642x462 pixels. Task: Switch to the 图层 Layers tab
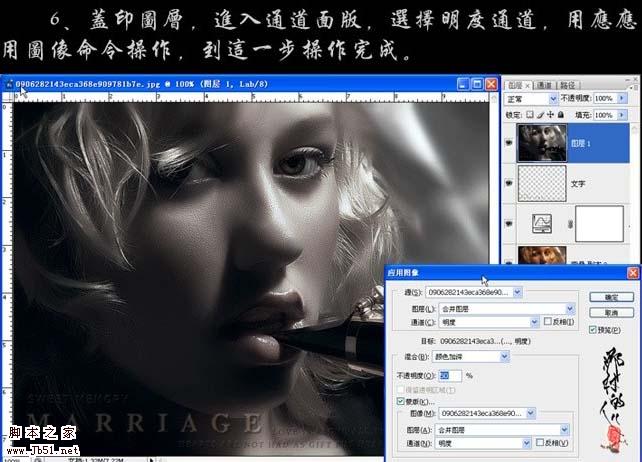tap(515, 85)
